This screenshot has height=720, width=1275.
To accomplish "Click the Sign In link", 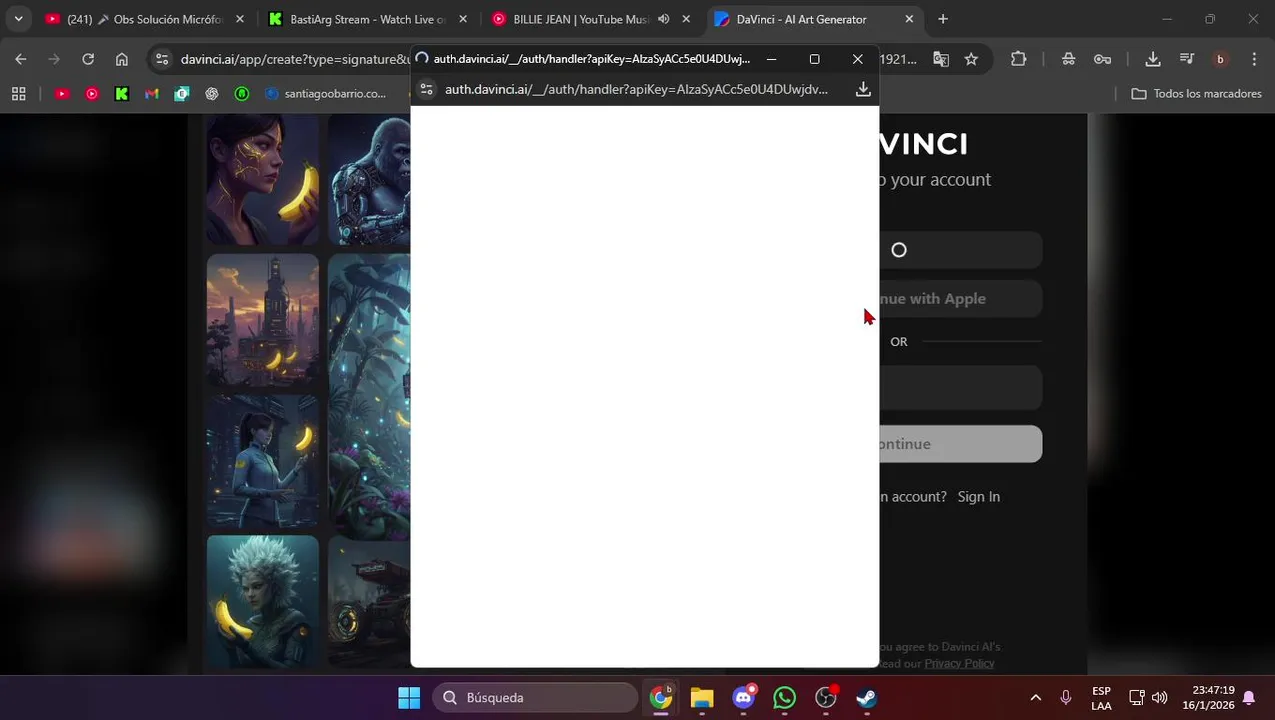I will click(978, 497).
